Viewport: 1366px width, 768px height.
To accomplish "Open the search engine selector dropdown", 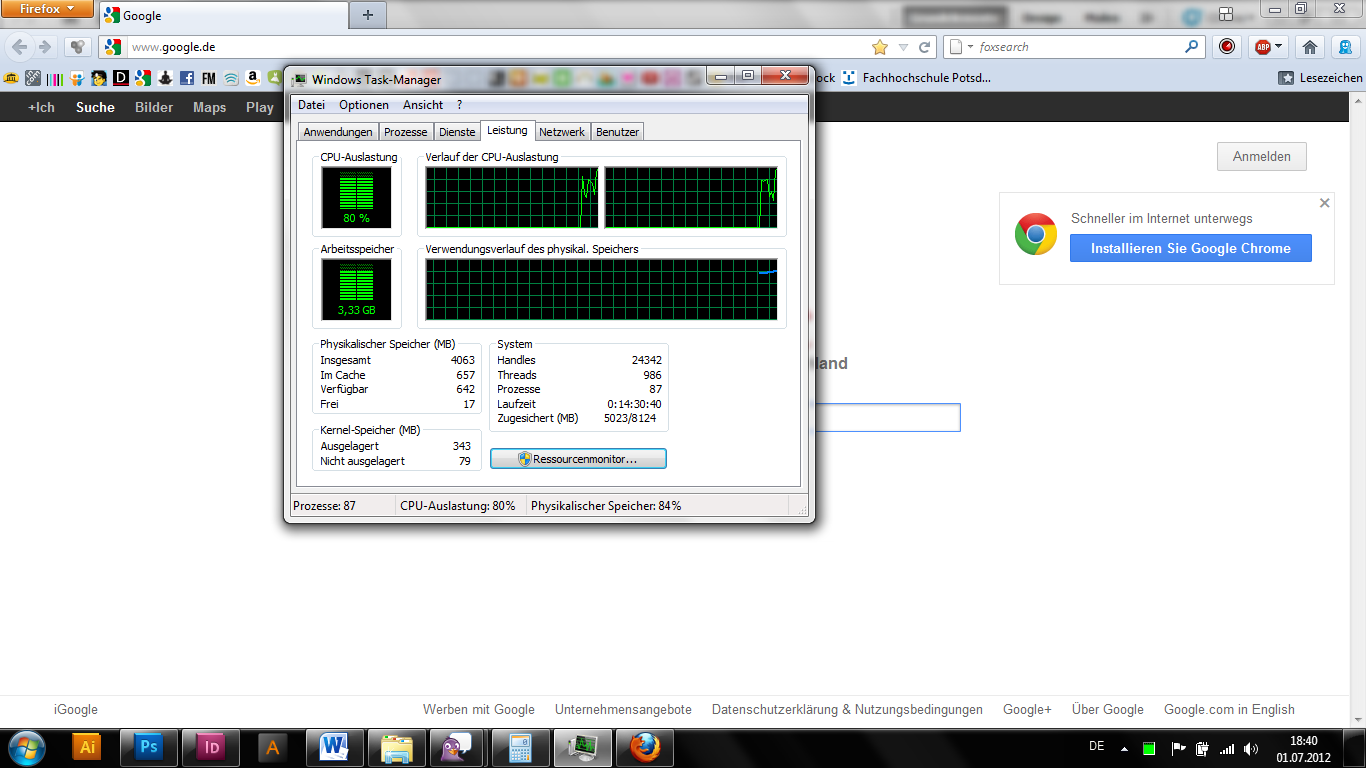I will pos(960,47).
